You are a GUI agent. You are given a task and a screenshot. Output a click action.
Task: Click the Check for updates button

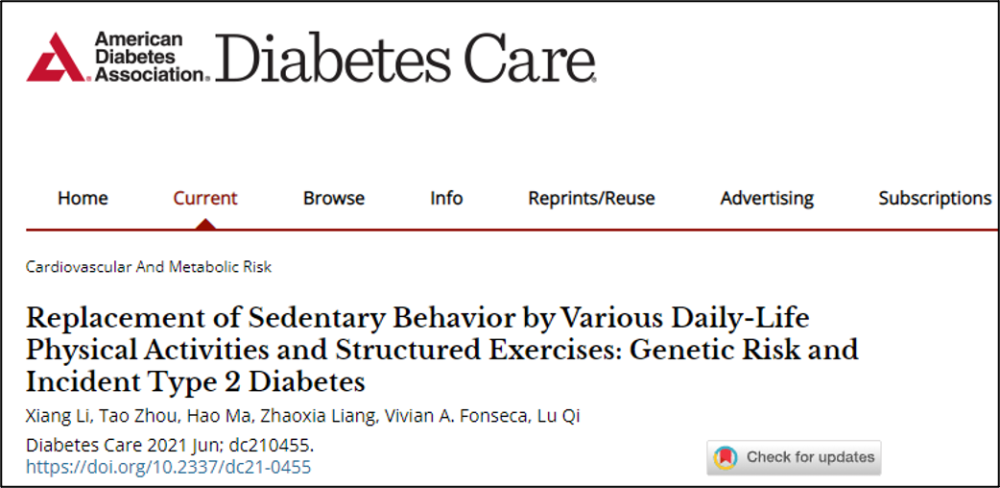[x=794, y=457]
